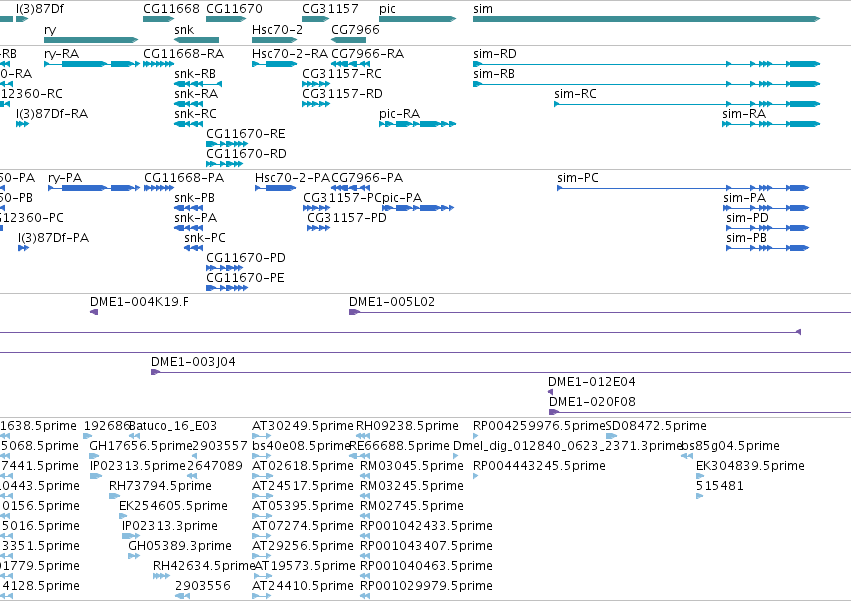Click the CG11670 gene label
The height and width of the screenshot is (601, 851).
click(x=234, y=9)
